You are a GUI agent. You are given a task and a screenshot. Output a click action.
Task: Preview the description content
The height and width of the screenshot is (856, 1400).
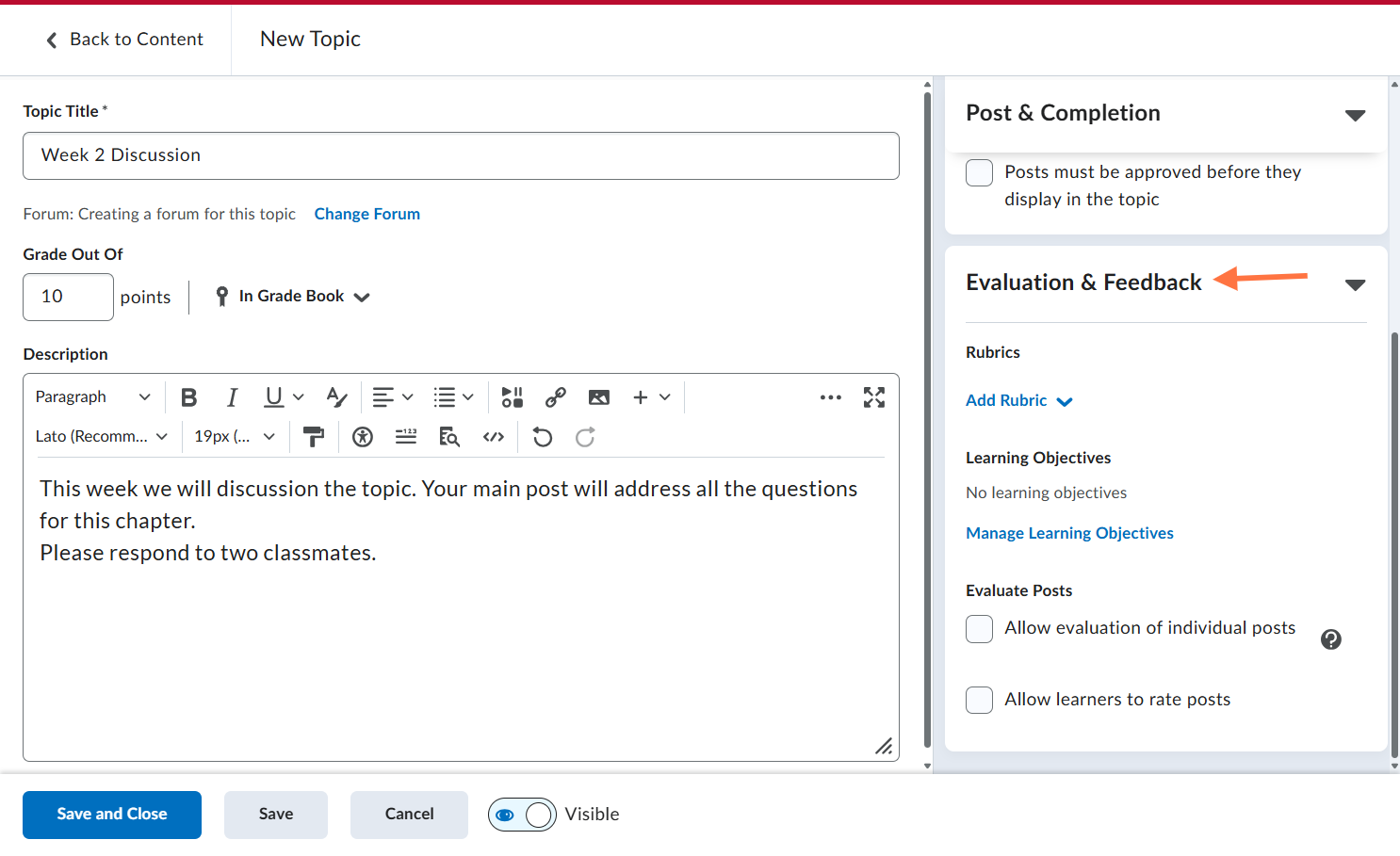pyautogui.click(x=449, y=437)
